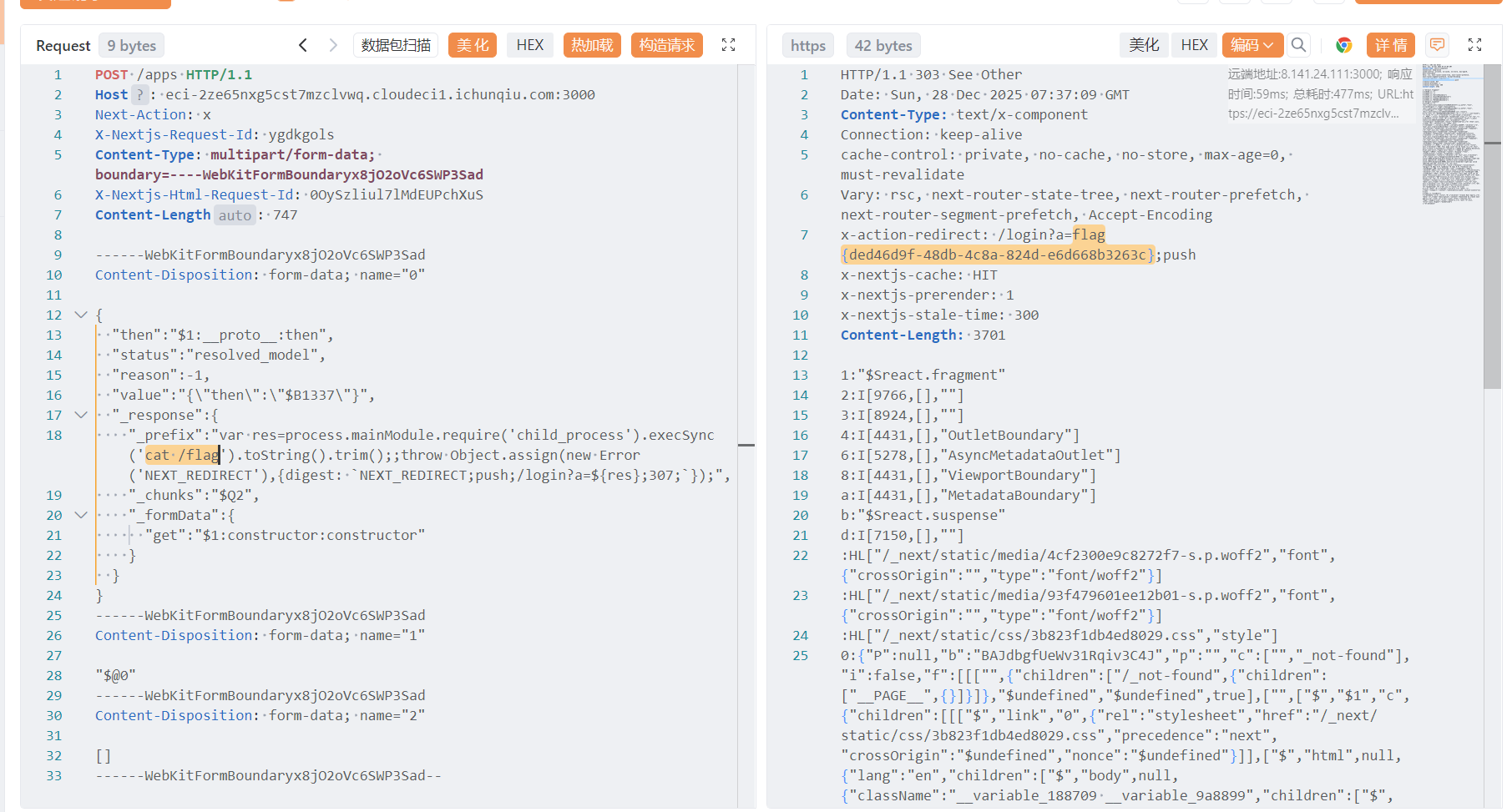Image resolution: width=1512 pixels, height=812 pixels.
Task: Click the comment bubble icon in response toolbar
Action: coord(1437,45)
